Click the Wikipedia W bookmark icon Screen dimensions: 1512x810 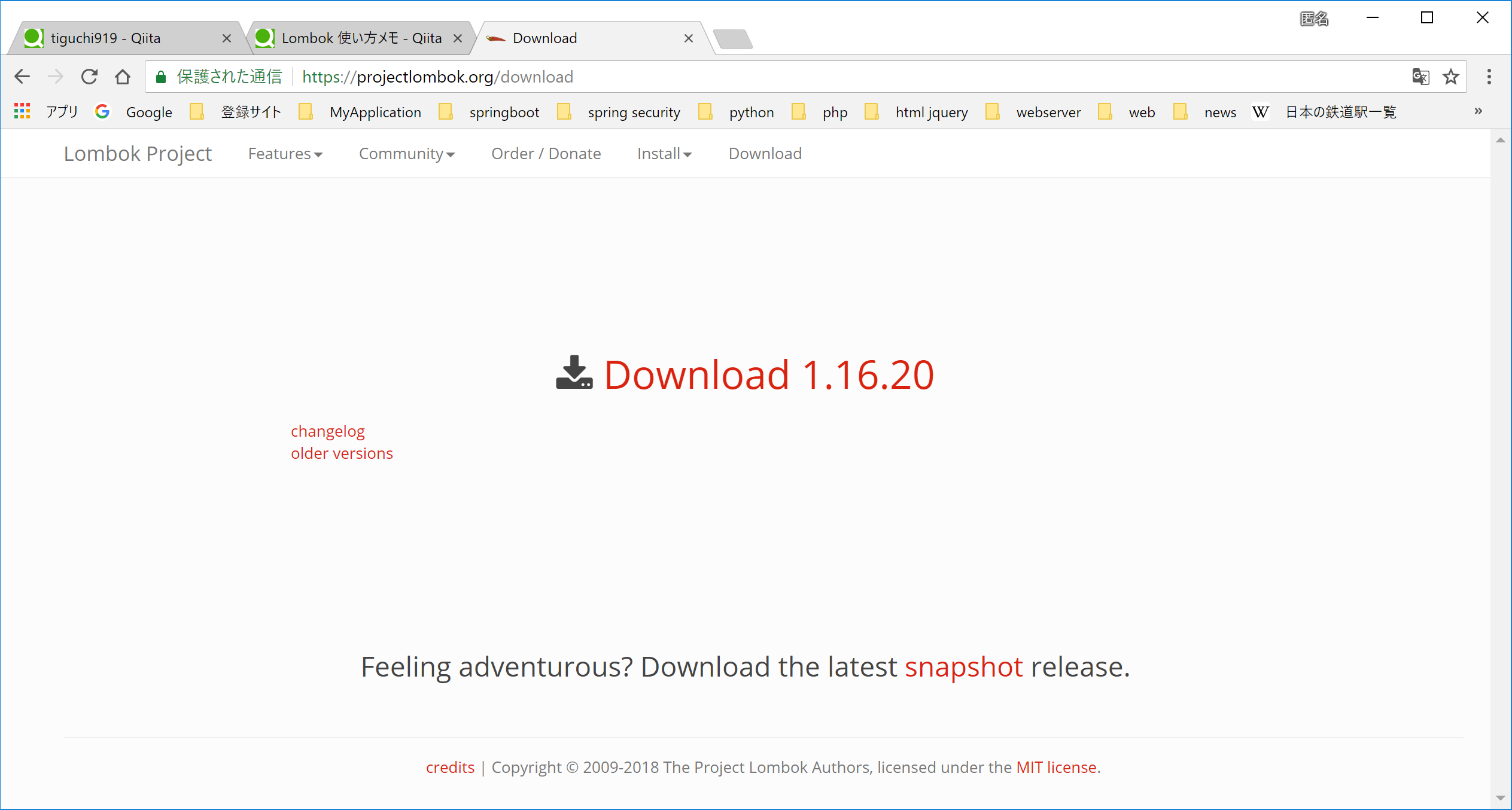tap(1260, 112)
